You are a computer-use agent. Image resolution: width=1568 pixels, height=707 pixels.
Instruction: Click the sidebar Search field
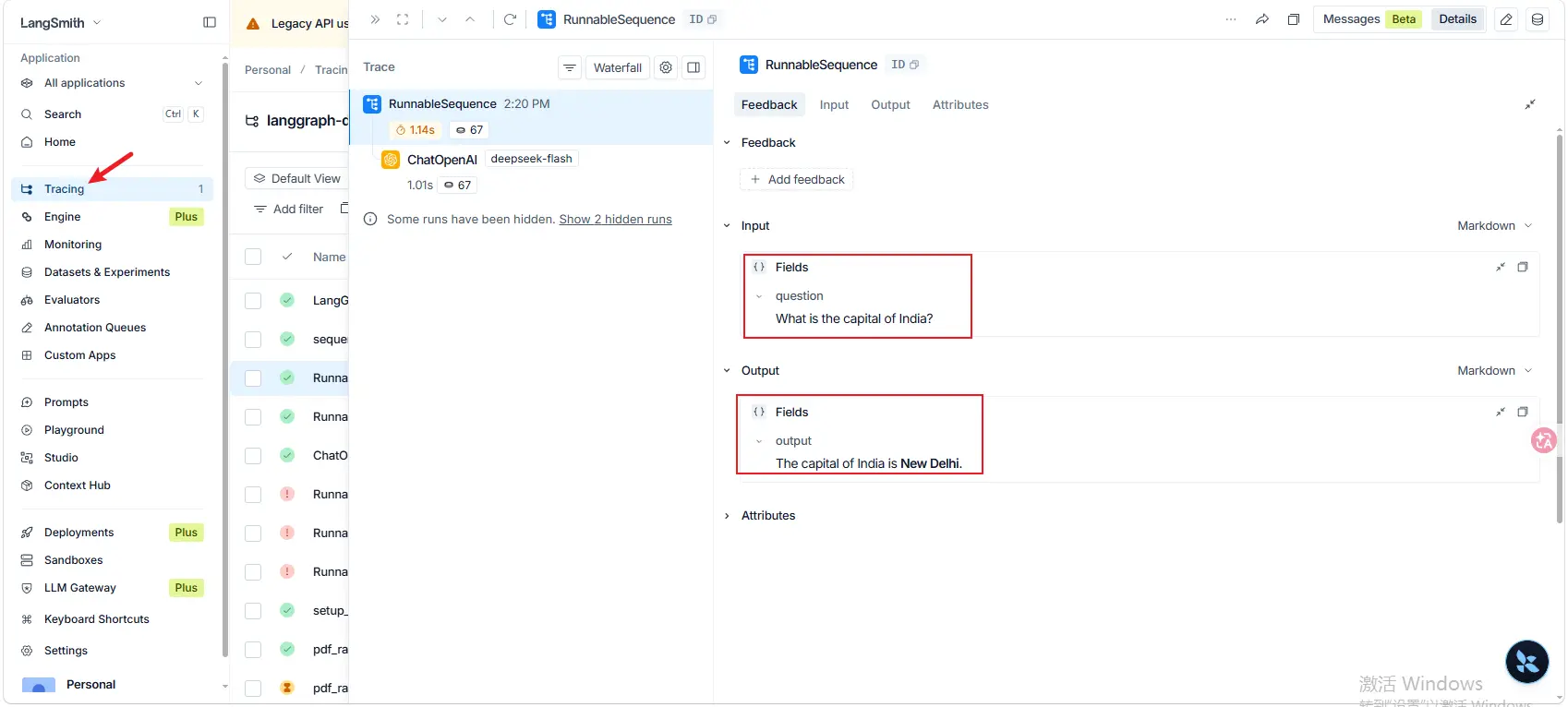point(112,114)
